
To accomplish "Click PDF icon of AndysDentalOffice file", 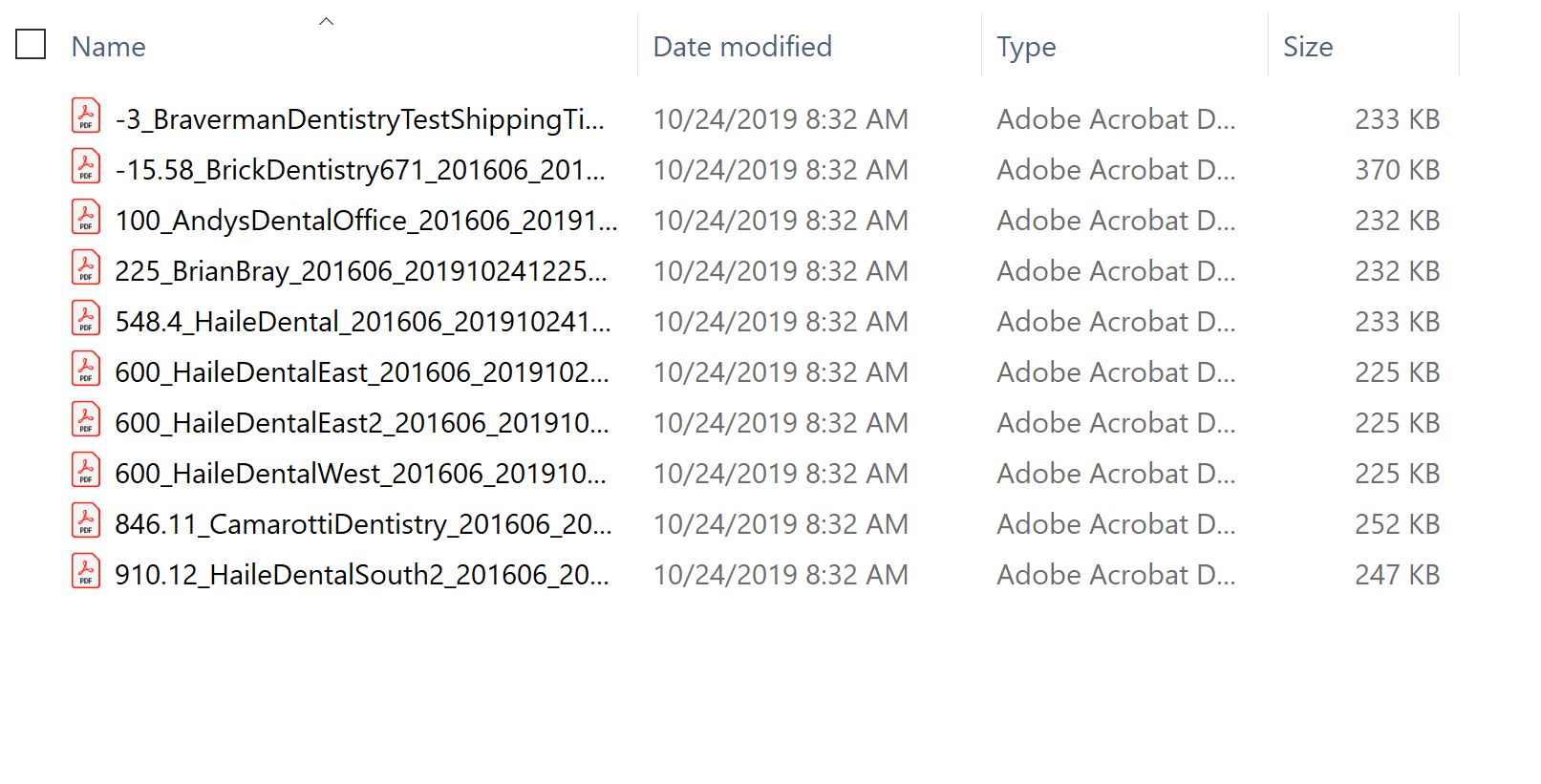I will click(86, 218).
